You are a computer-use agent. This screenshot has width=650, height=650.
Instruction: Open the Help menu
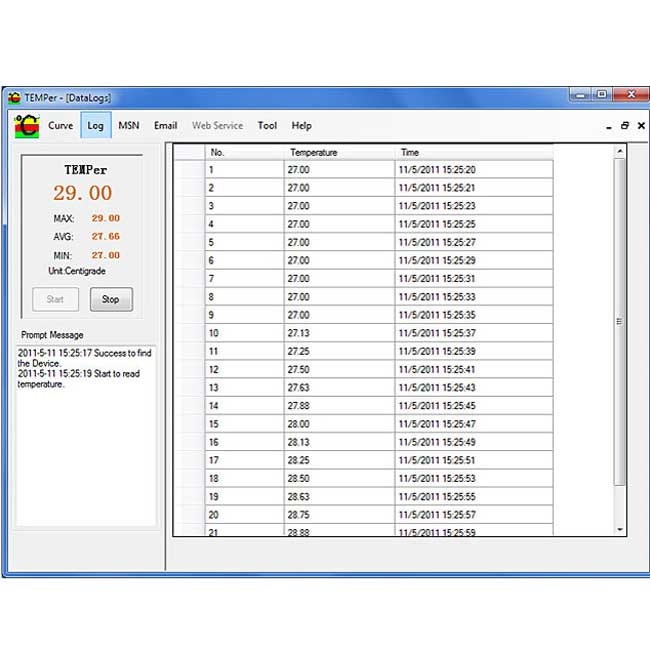(x=301, y=126)
